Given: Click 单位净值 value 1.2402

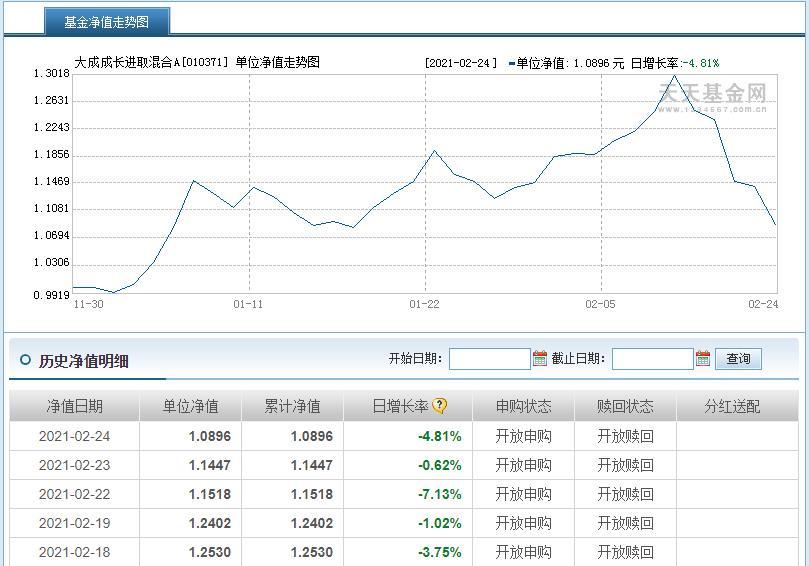Looking at the screenshot, I should click(209, 523).
